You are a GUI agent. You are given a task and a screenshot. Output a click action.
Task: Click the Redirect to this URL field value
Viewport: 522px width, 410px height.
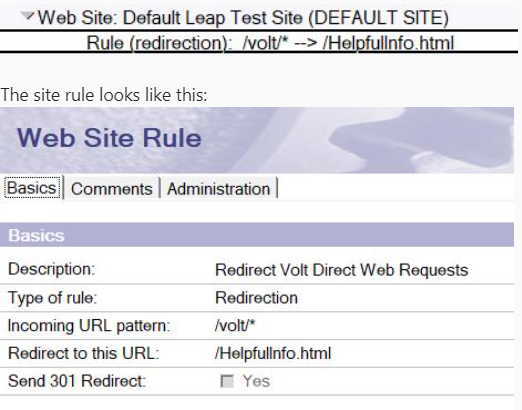pyautogui.click(x=273, y=353)
